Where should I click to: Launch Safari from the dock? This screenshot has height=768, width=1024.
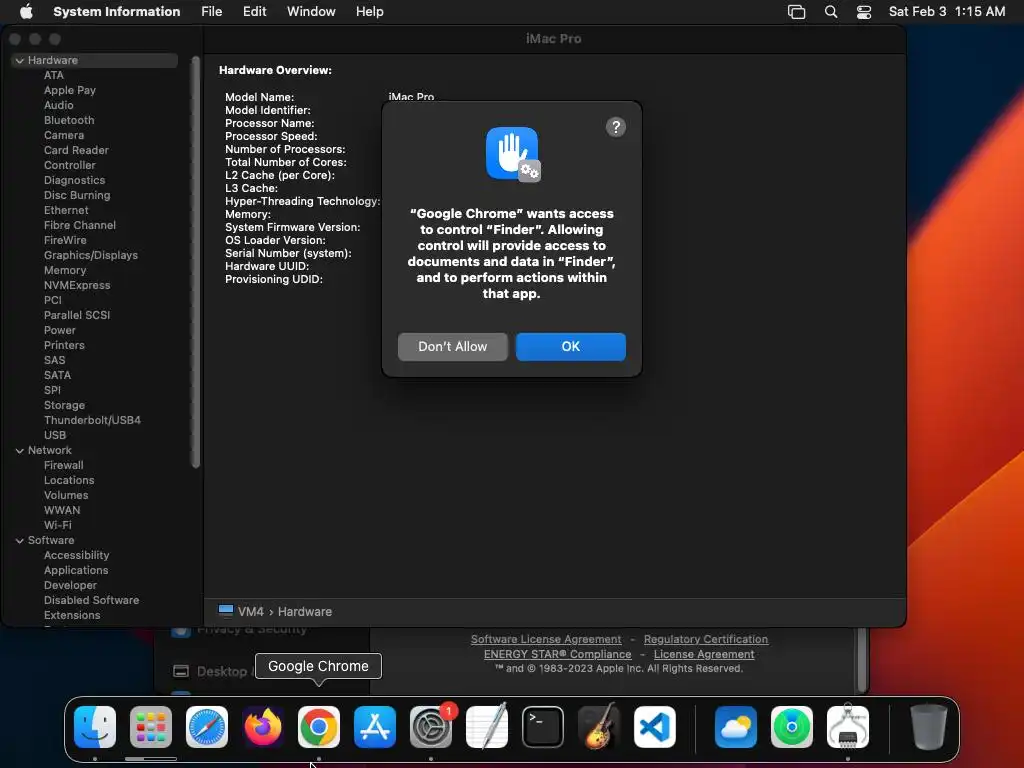(207, 726)
